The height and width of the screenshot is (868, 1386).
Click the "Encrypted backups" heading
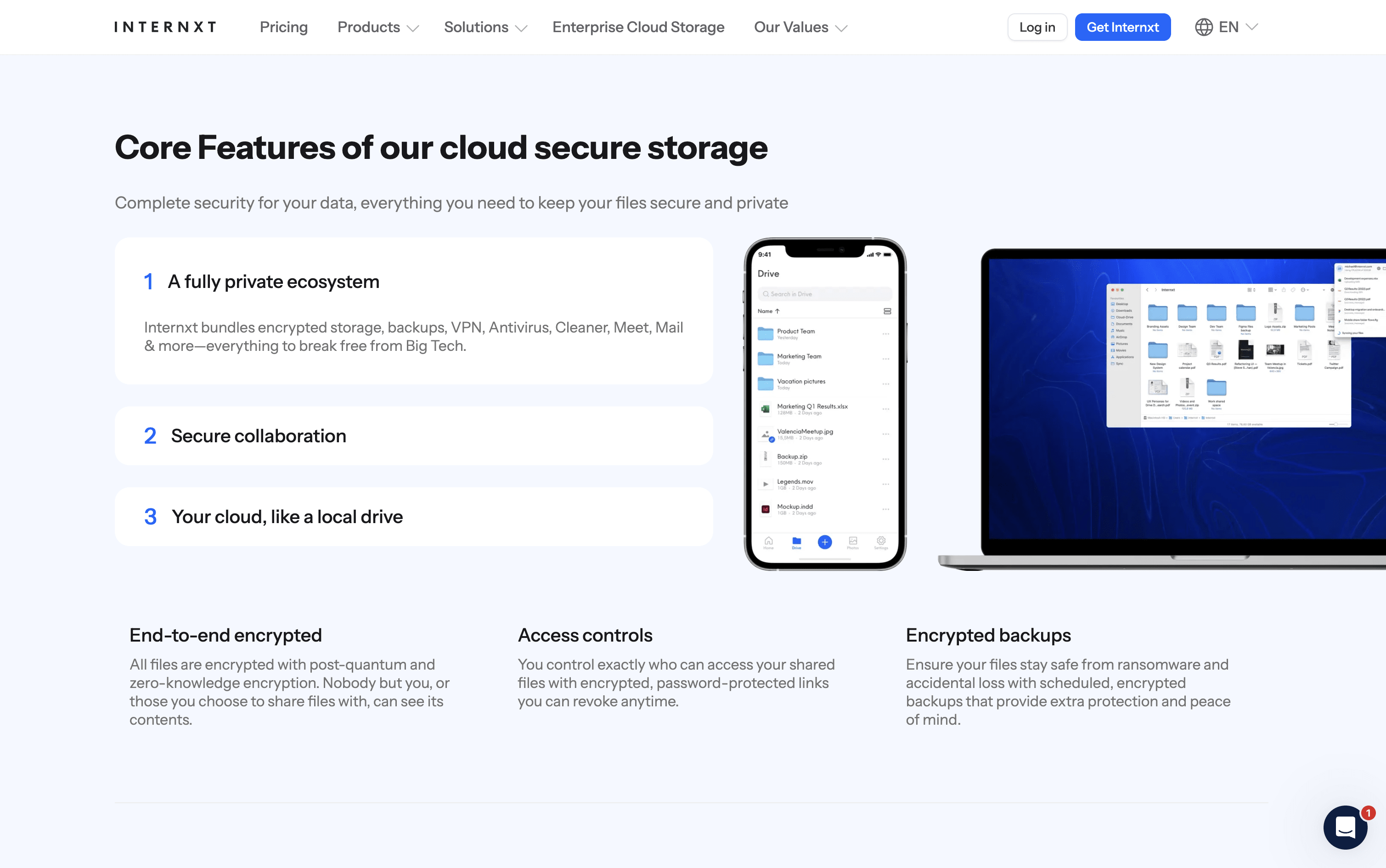988,636
